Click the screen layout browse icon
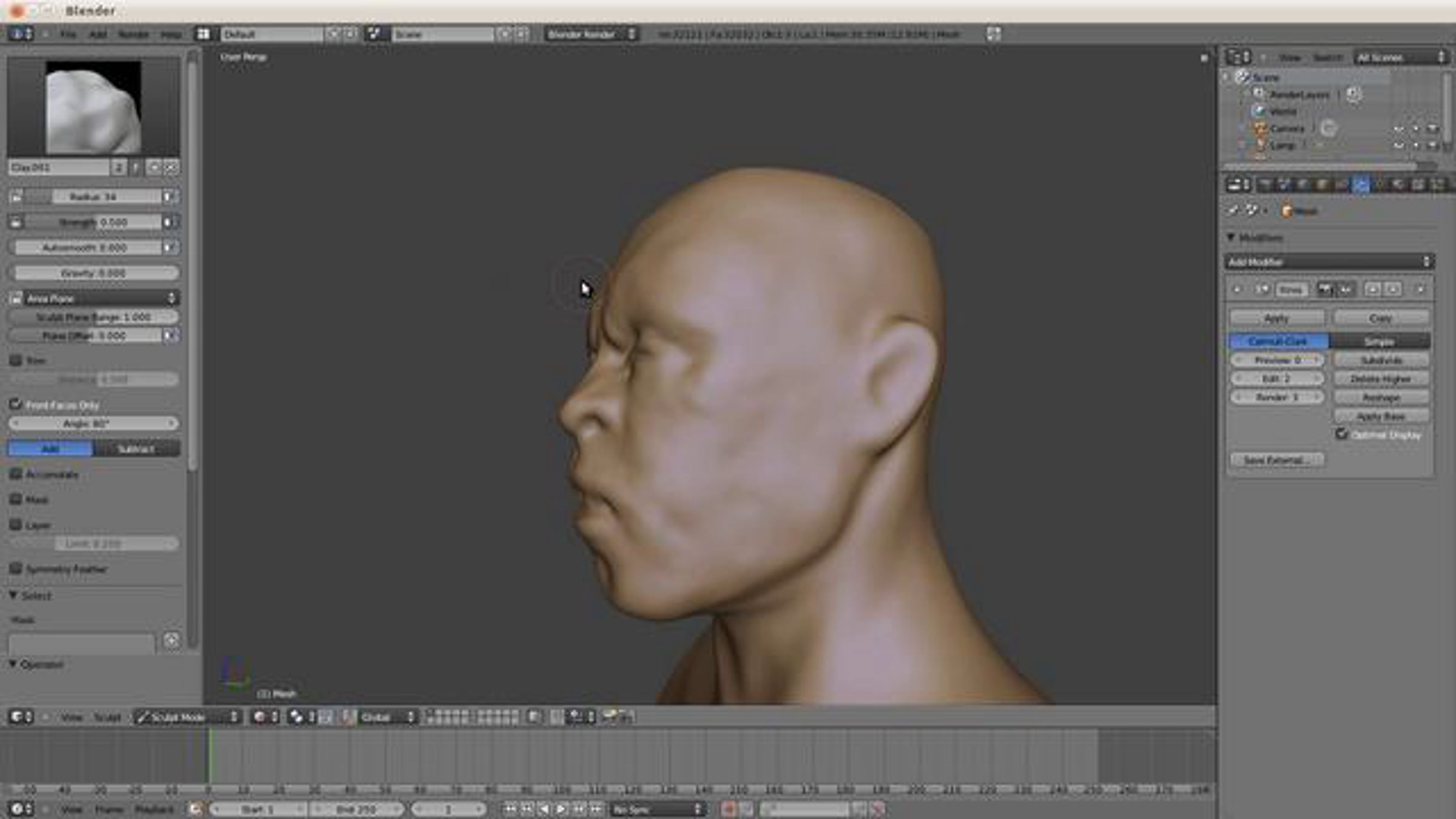Screen dimensions: 1456x819 pos(203,34)
